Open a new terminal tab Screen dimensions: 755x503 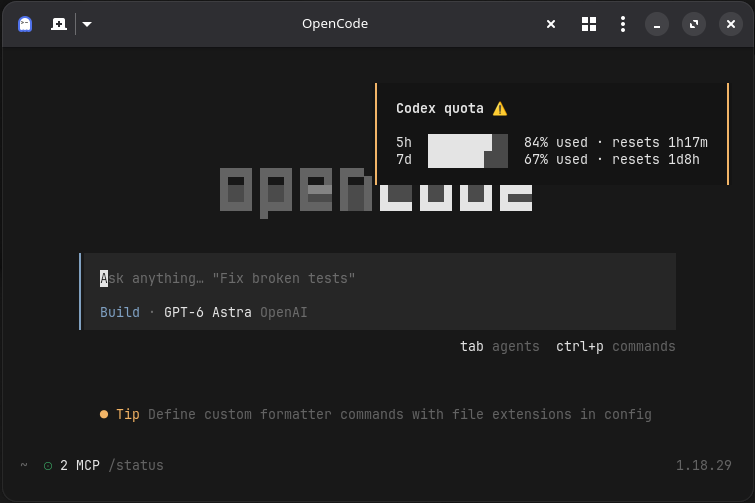pyautogui.click(x=59, y=24)
